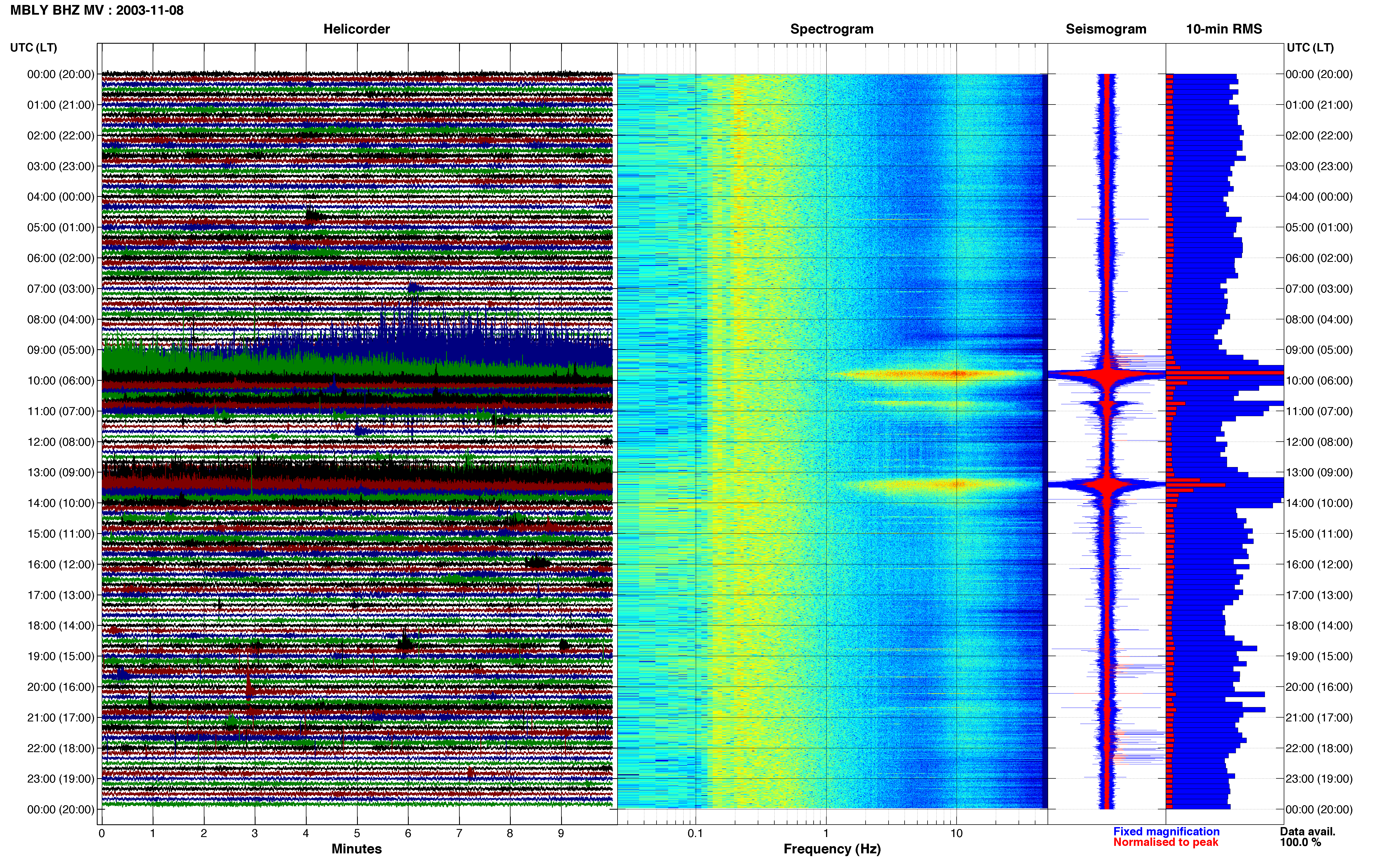Select '13:00 (09:00)' on the RMS-side time axis
The height and width of the screenshot is (868, 1388).
[1319, 473]
